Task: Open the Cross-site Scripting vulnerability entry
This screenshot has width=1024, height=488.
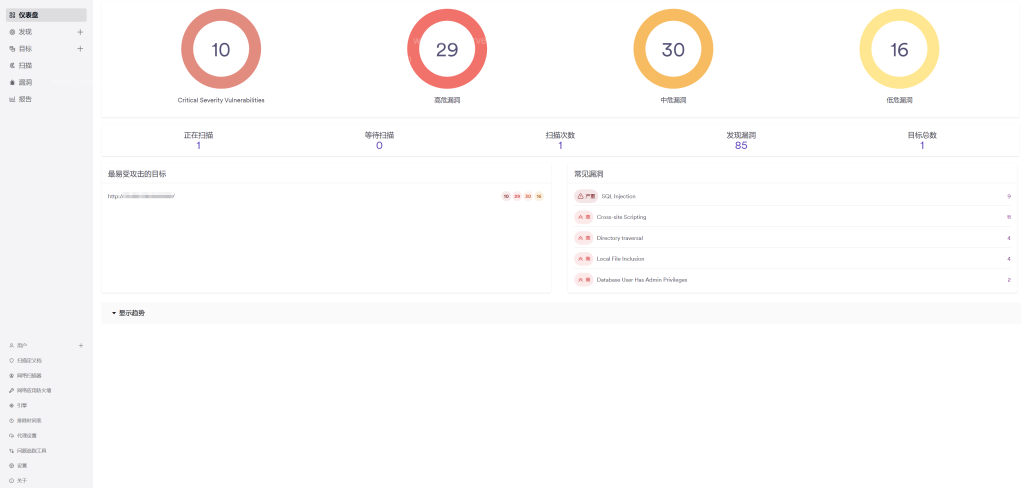Action: [x=622, y=217]
